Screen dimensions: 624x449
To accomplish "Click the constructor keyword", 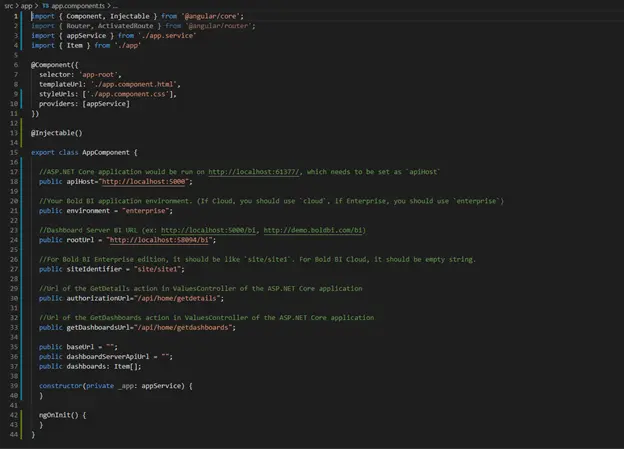I will (60, 386).
